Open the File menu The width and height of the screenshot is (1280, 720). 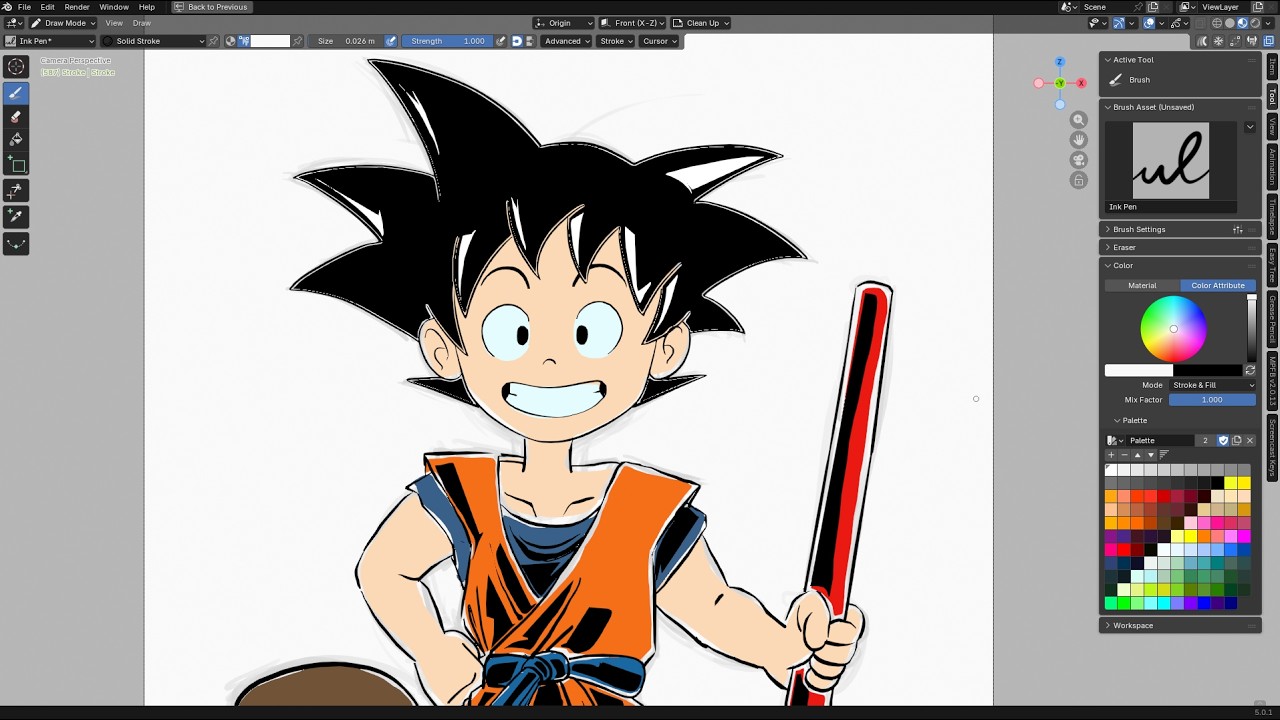(x=24, y=7)
